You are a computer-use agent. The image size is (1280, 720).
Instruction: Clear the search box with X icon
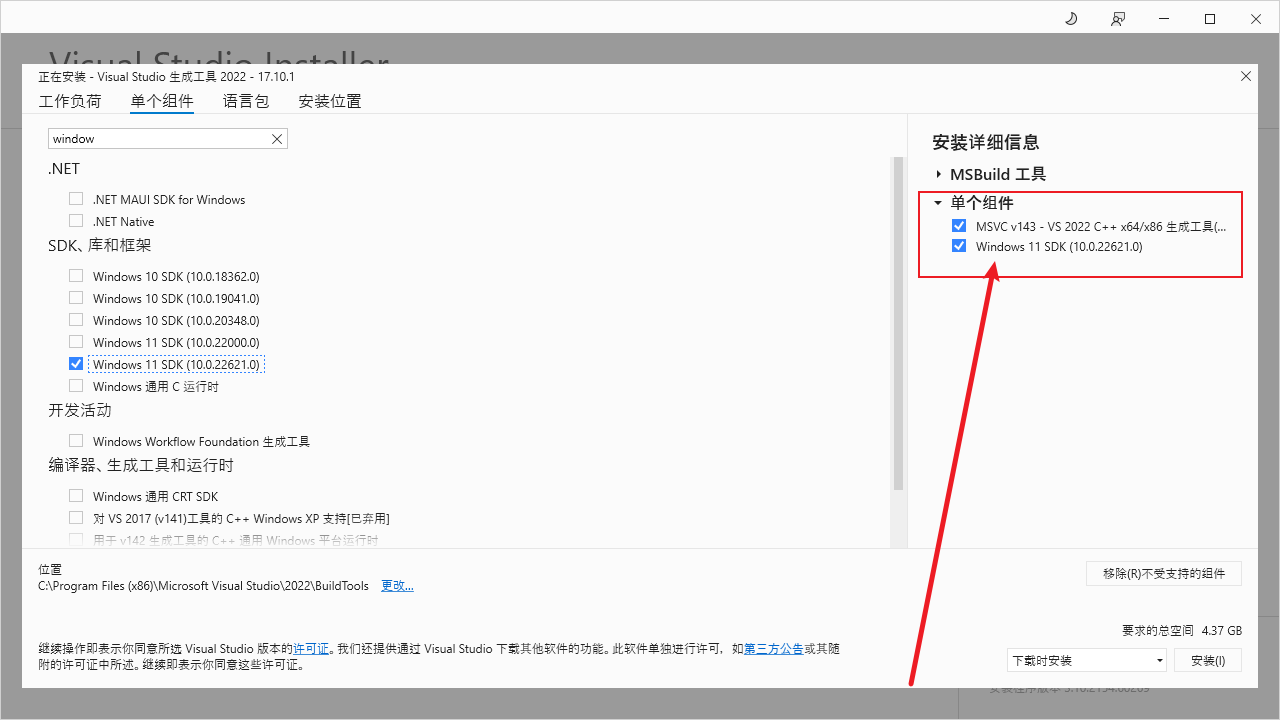pyautogui.click(x=277, y=139)
